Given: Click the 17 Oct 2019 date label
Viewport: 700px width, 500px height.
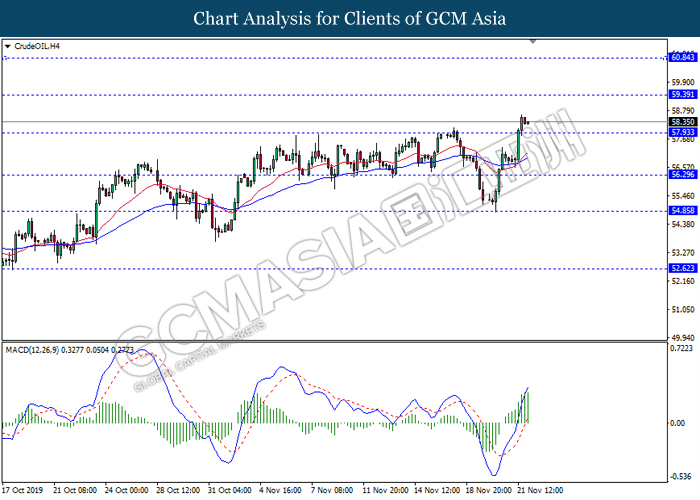Looking at the screenshot, I should pyautogui.click(x=24, y=491).
